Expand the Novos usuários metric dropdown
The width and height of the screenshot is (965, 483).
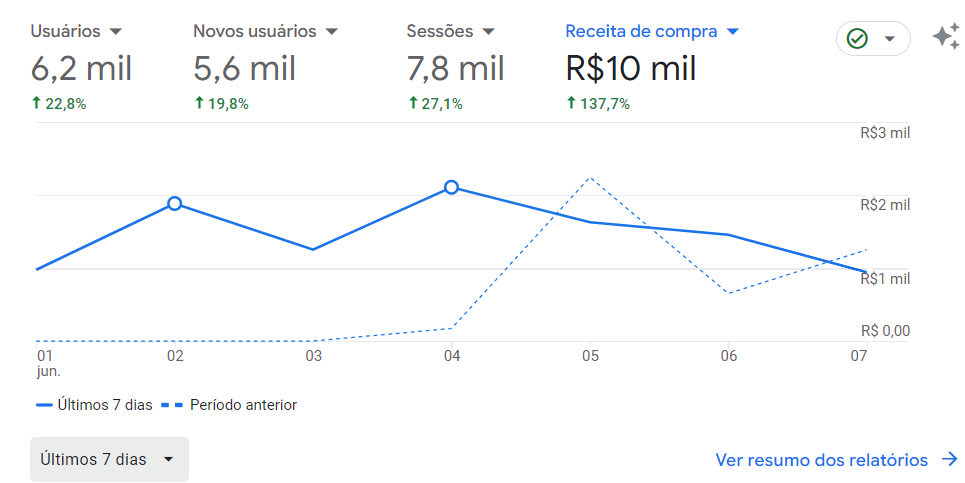pyautogui.click(x=332, y=32)
